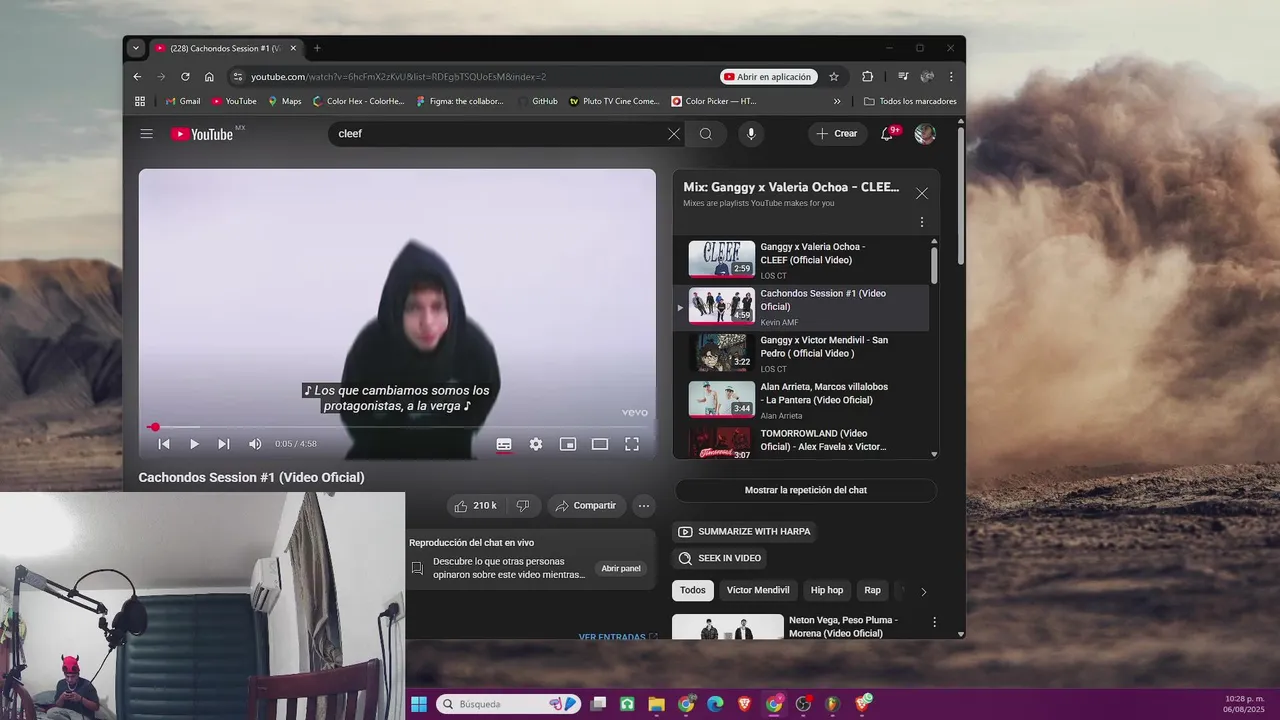Seek using the red video progress bar
1280x720 pixels.
(x=397, y=427)
